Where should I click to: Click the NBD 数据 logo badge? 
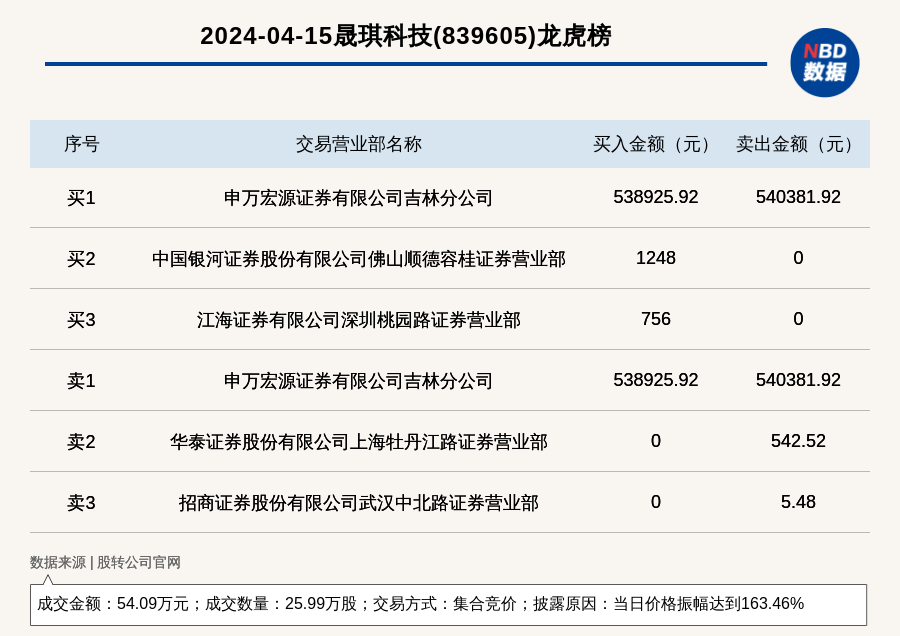tap(824, 63)
